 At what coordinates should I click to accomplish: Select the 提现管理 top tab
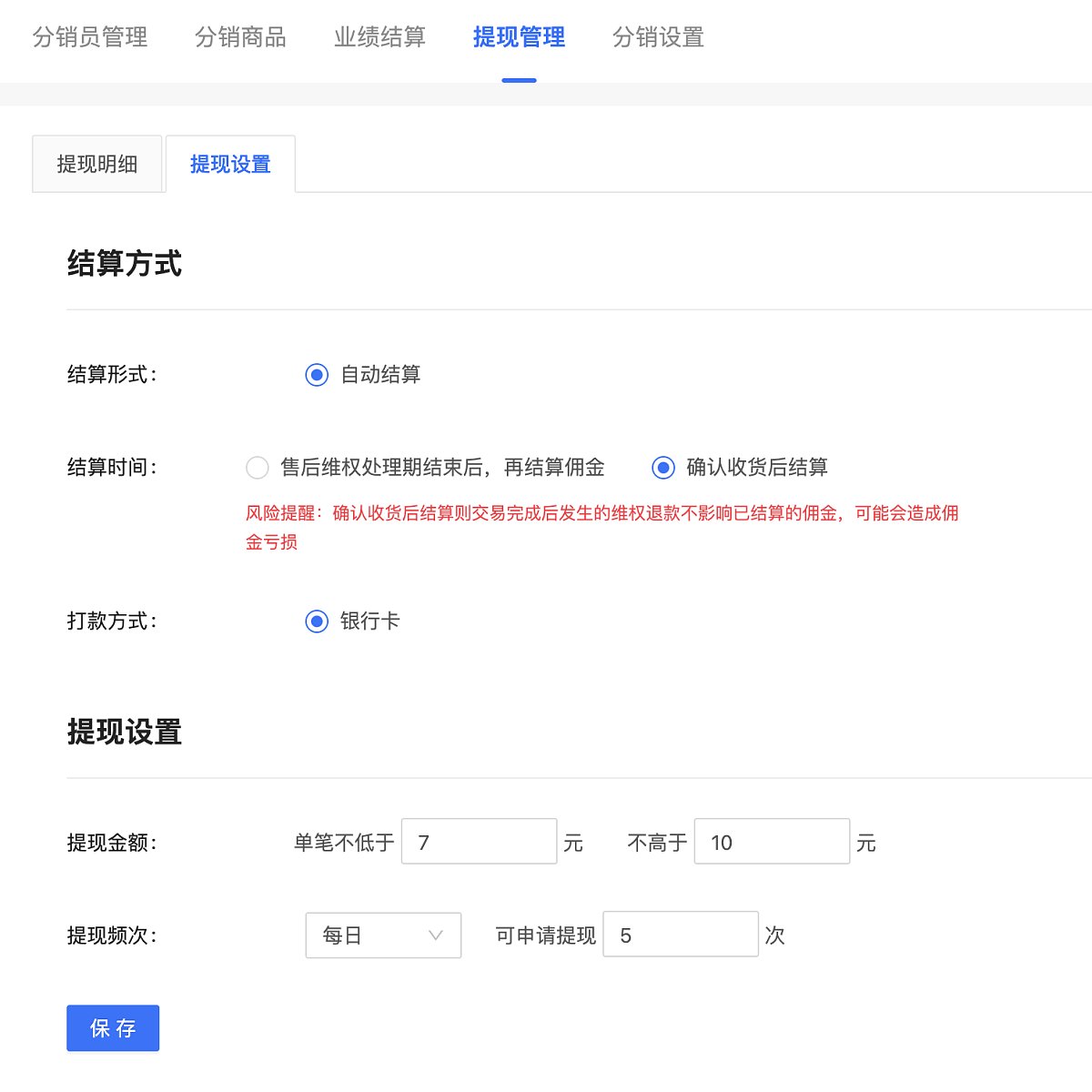click(519, 37)
